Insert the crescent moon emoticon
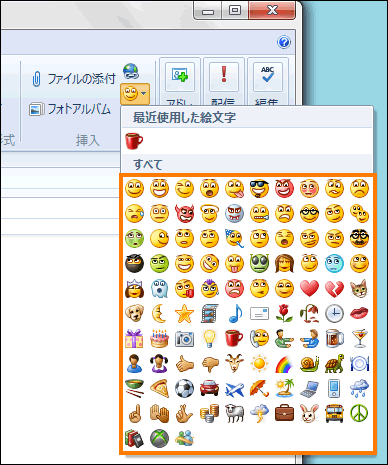This screenshot has height=465, width=388. [159, 313]
